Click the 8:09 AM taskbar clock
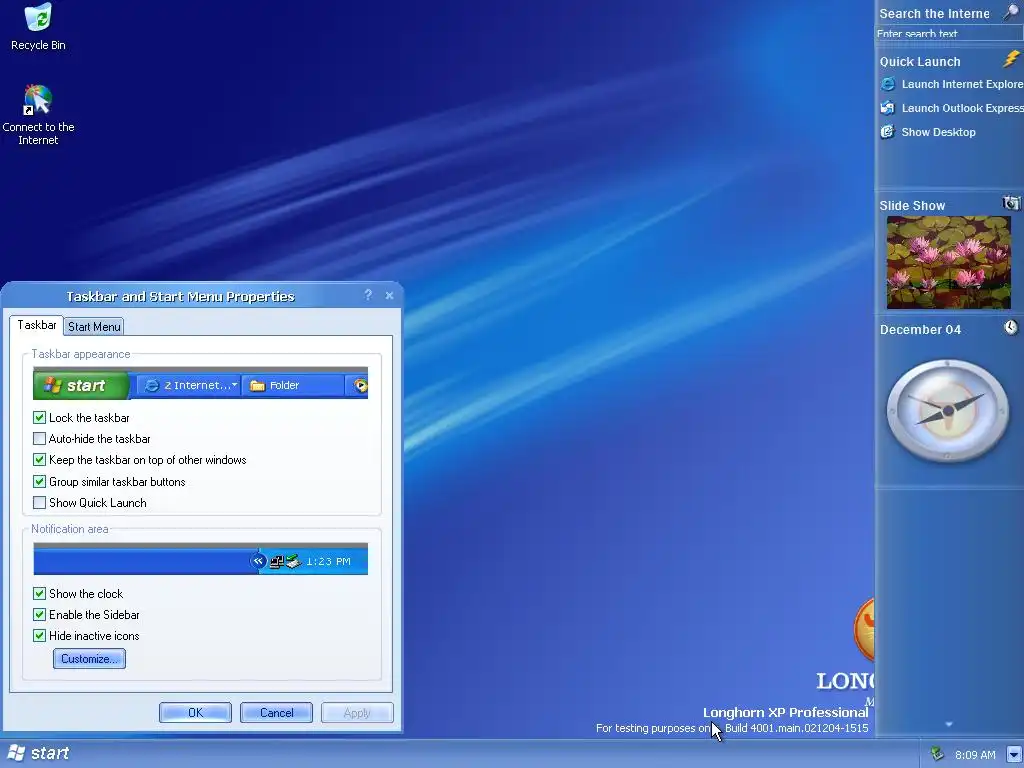Image resolution: width=1024 pixels, height=768 pixels. pos(975,755)
